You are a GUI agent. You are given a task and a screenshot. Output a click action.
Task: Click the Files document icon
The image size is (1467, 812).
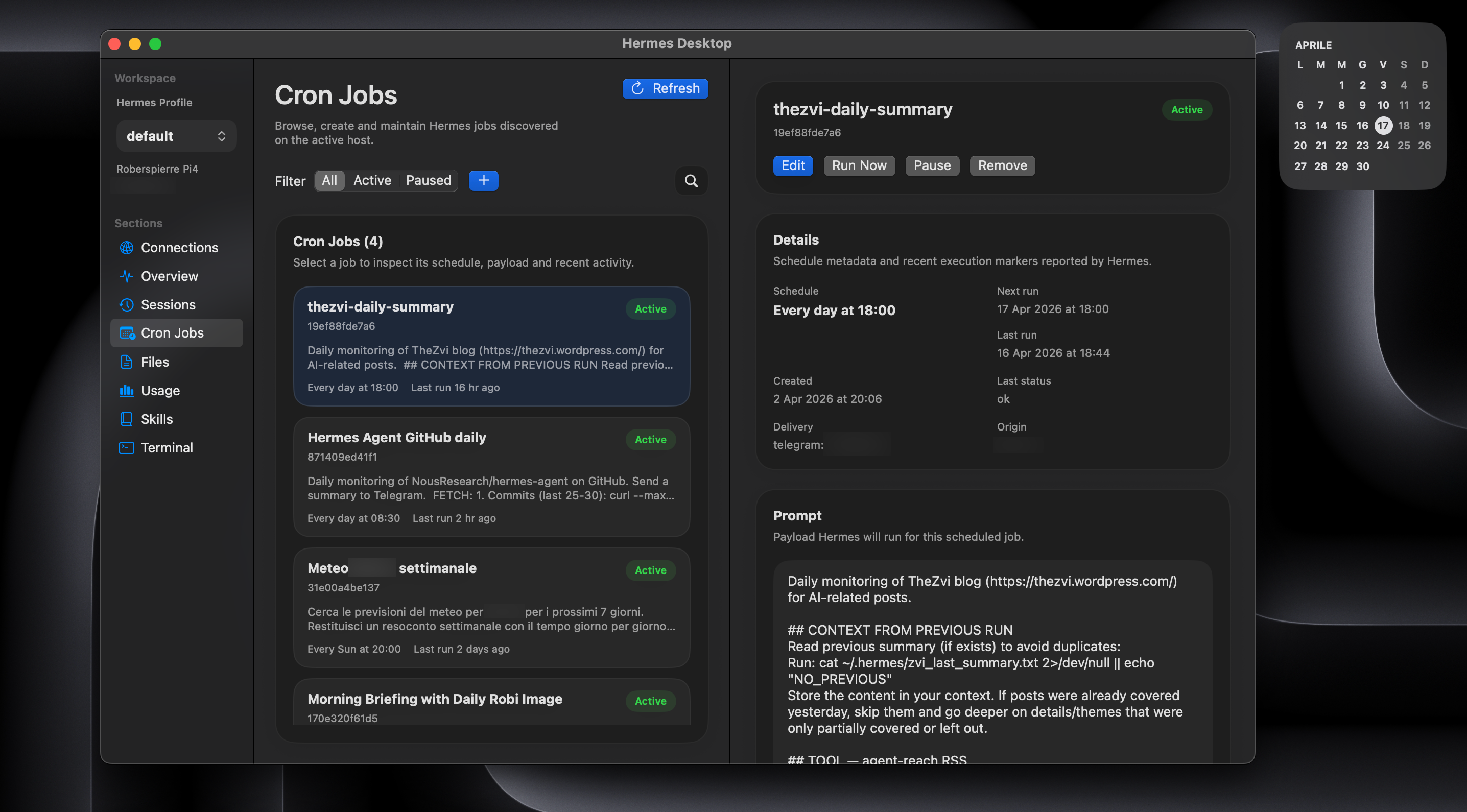(x=127, y=362)
